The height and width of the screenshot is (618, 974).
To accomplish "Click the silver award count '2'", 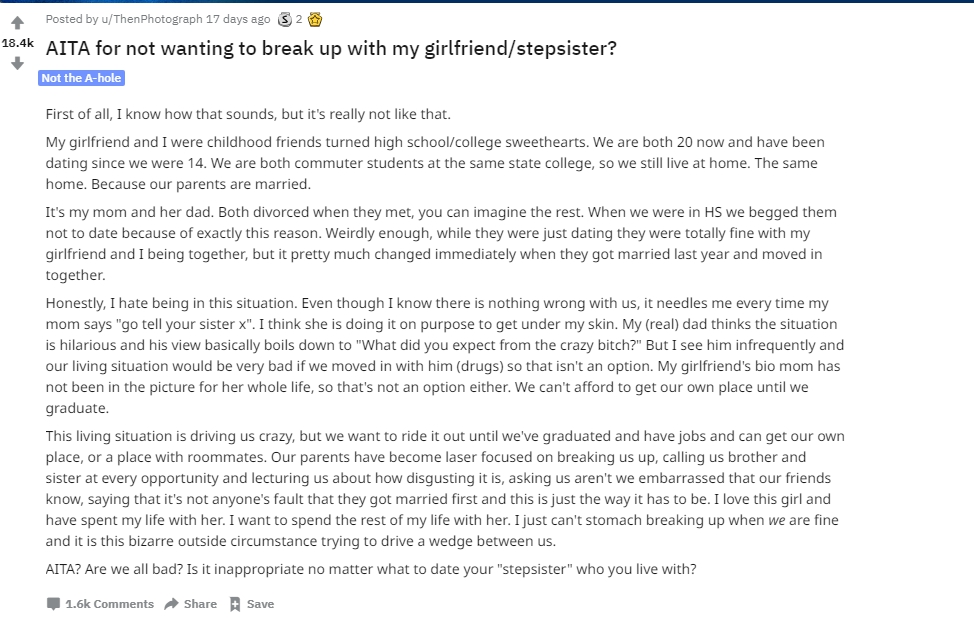I will 299,19.
